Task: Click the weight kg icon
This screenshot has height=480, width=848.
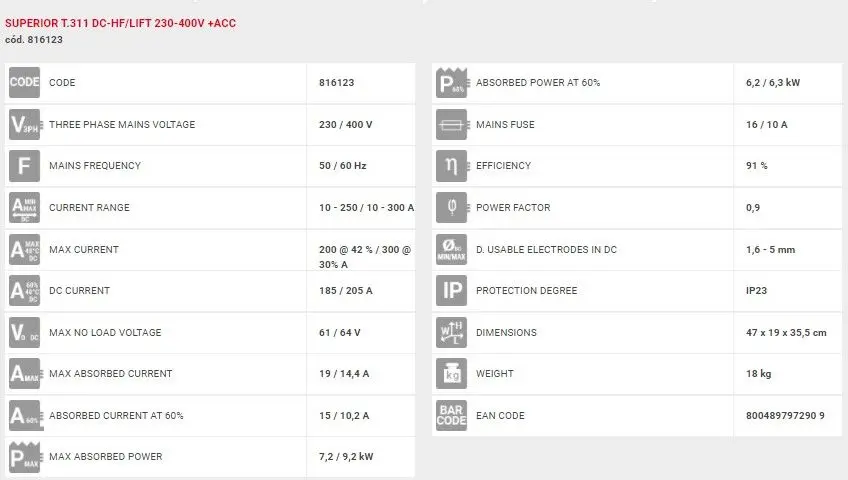Action: point(452,374)
